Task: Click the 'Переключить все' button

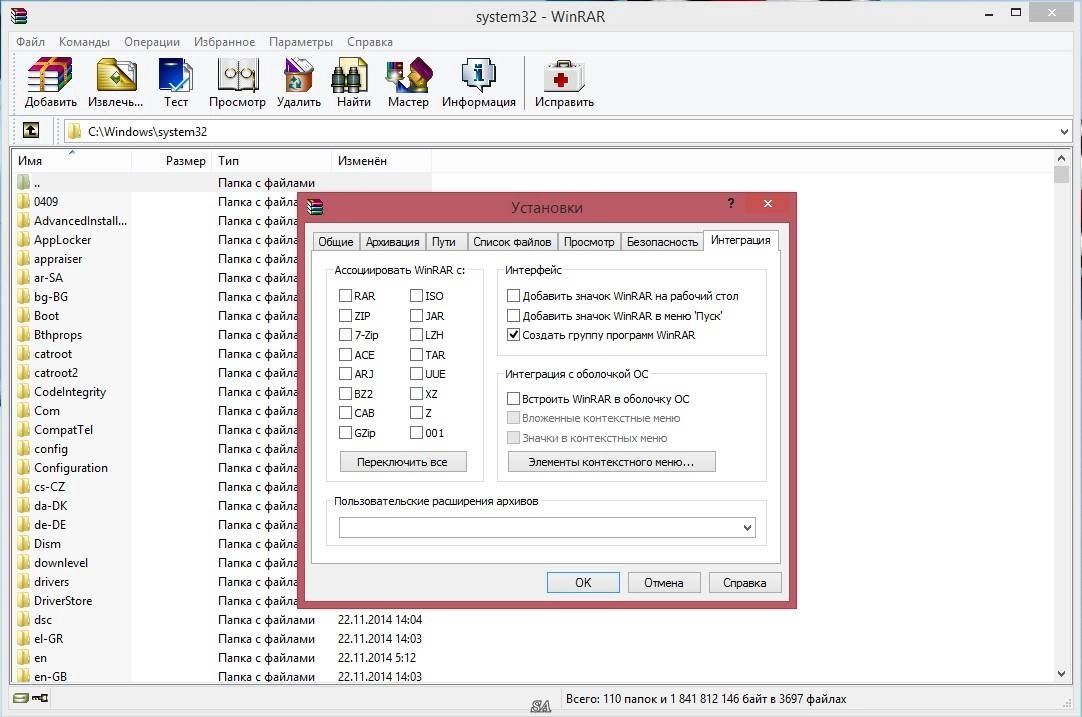Action: [403, 462]
